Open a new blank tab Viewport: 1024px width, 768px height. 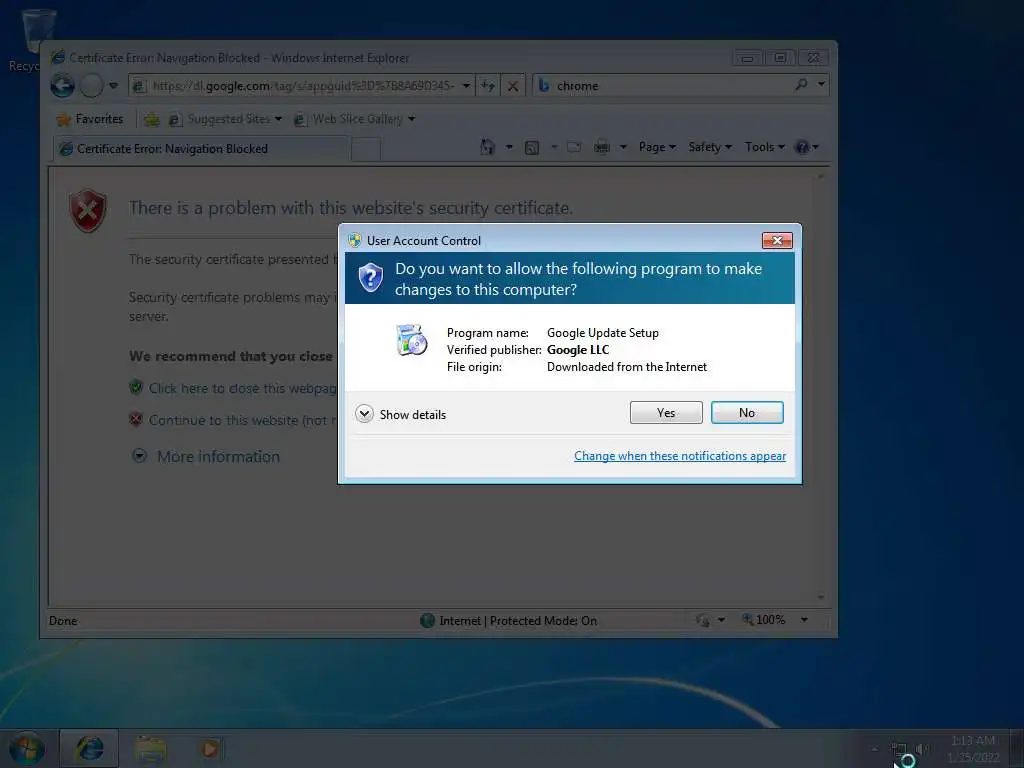click(x=366, y=150)
